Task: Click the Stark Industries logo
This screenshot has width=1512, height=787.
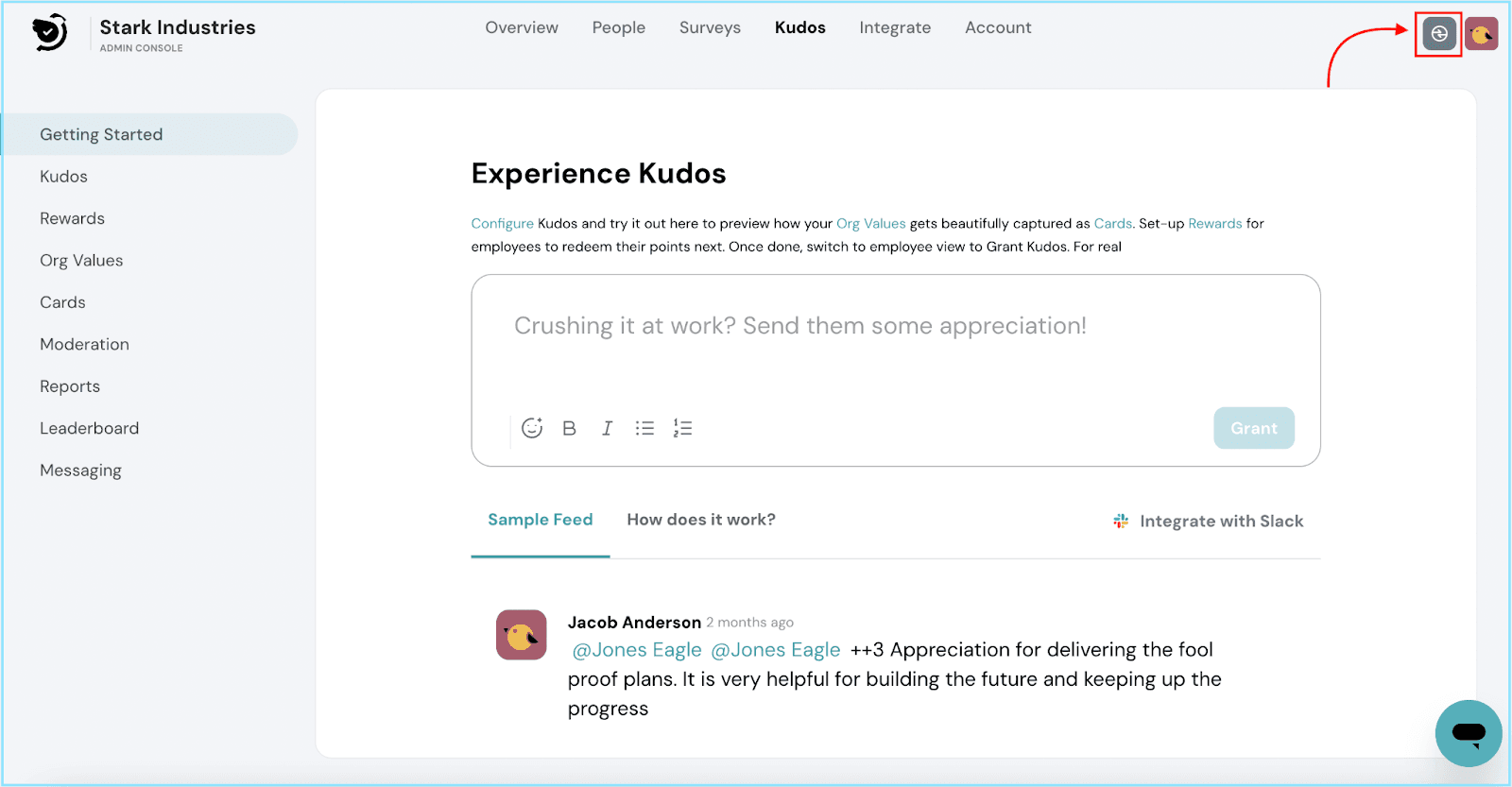Action: coord(49,33)
